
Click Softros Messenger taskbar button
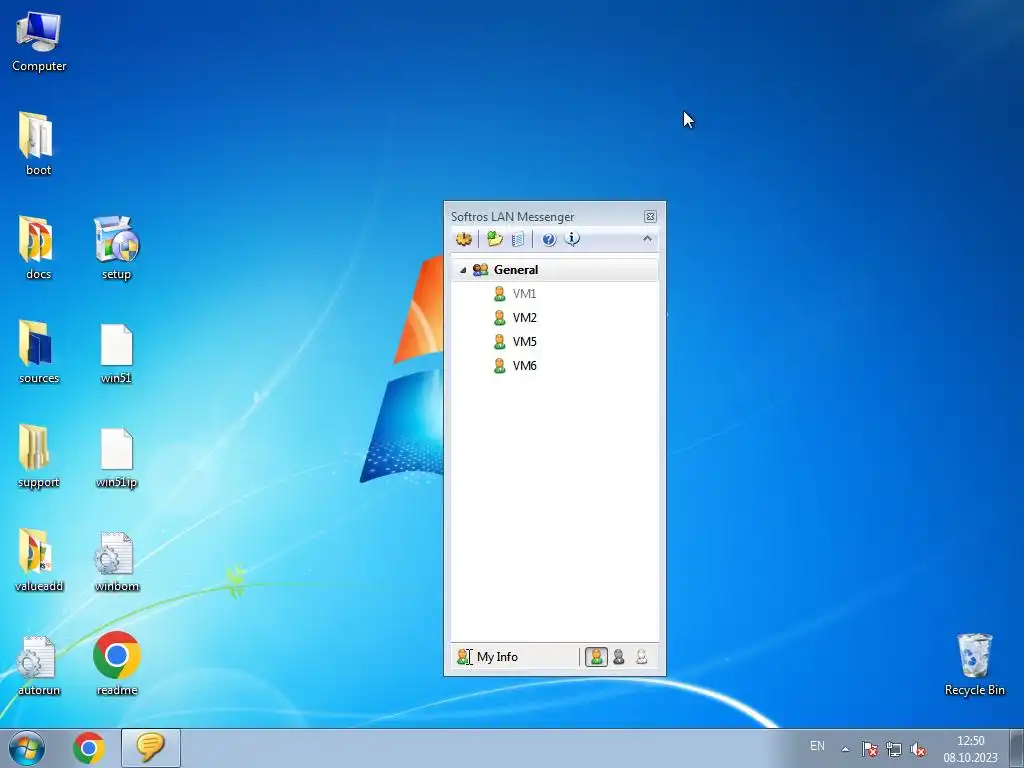[x=151, y=748]
